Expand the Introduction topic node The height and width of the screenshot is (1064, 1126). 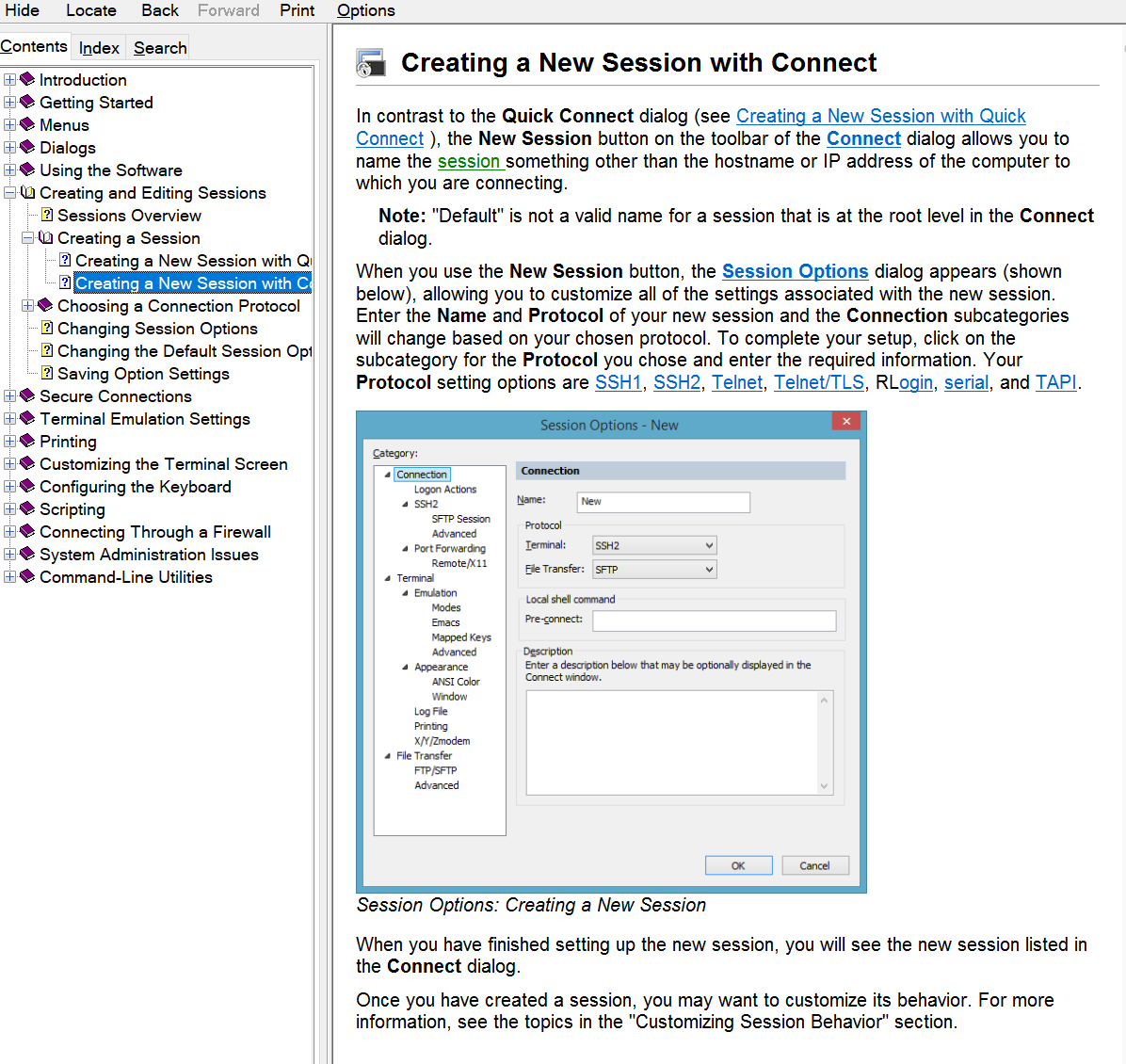click(x=9, y=79)
